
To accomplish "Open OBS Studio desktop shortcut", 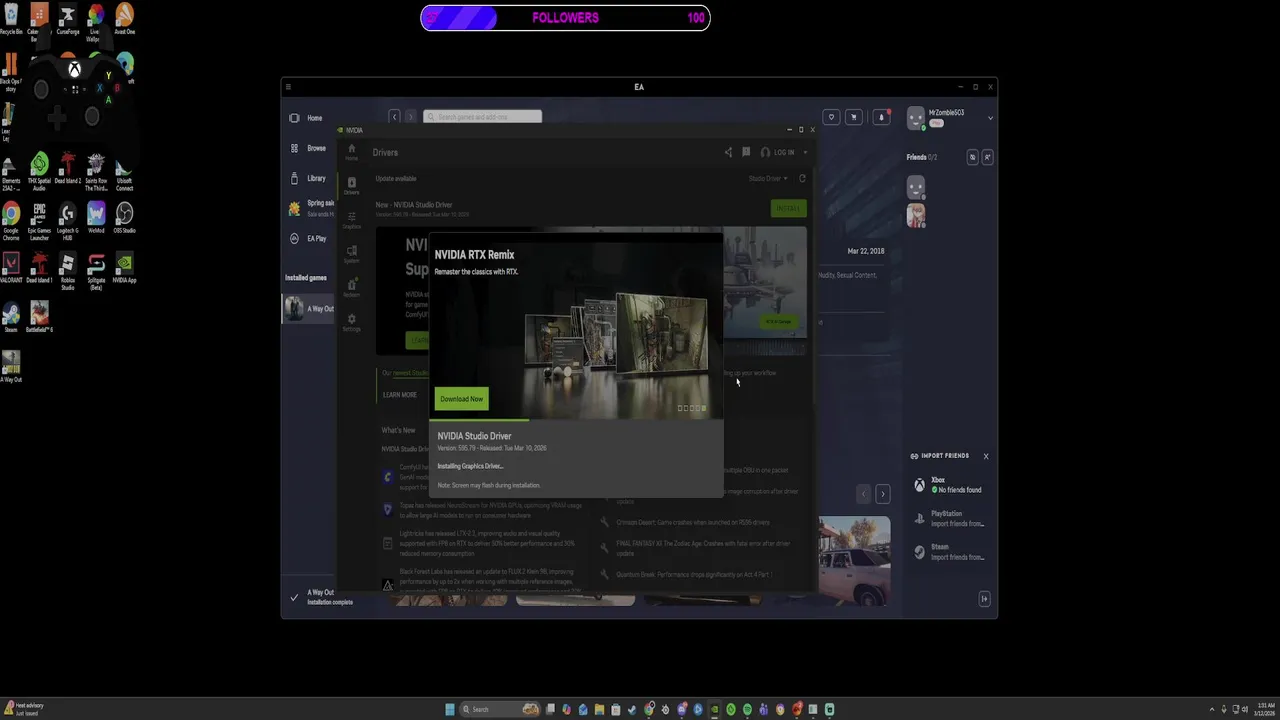I will (125, 218).
